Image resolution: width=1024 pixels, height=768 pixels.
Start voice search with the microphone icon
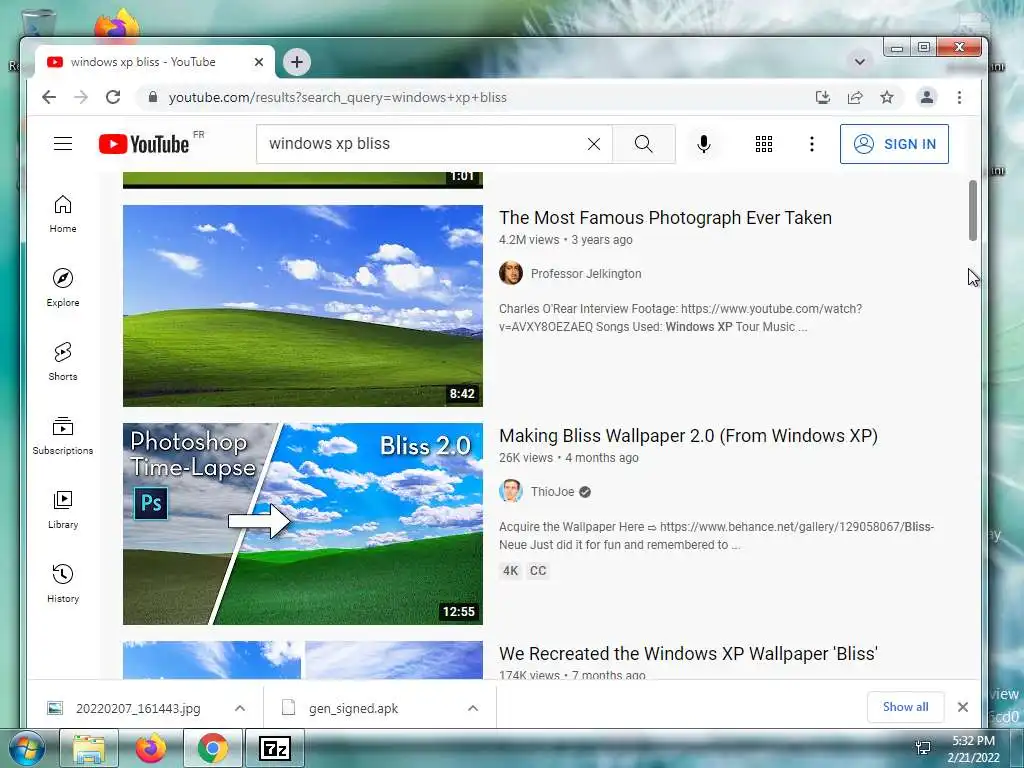point(703,144)
